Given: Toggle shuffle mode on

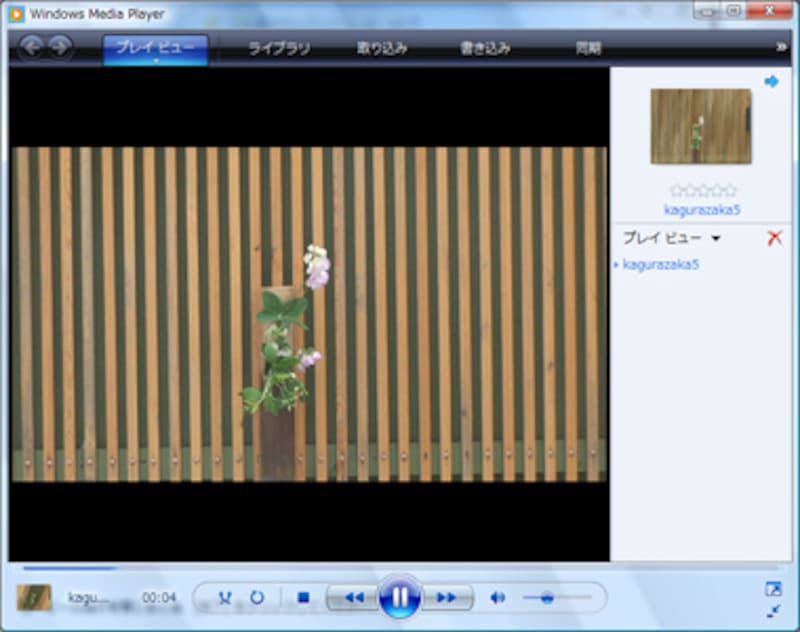Looking at the screenshot, I should pos(225,598).
